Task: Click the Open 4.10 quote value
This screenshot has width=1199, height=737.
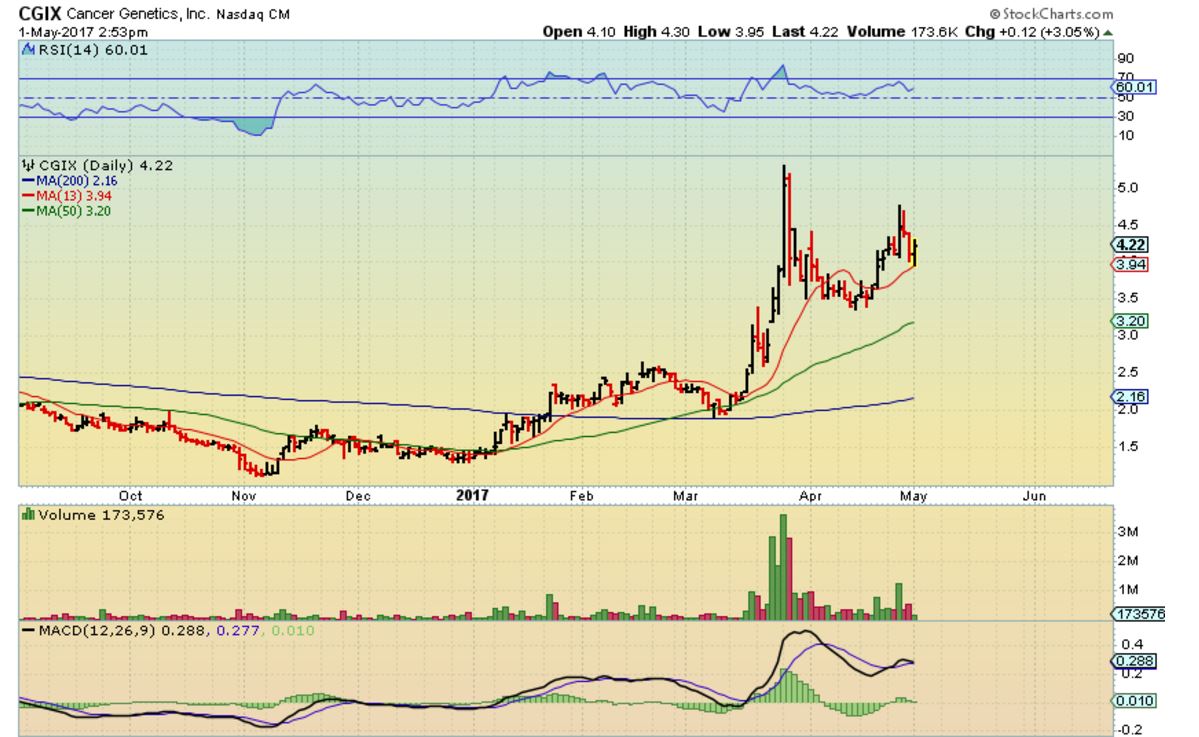Action: (x=577, y=32)
